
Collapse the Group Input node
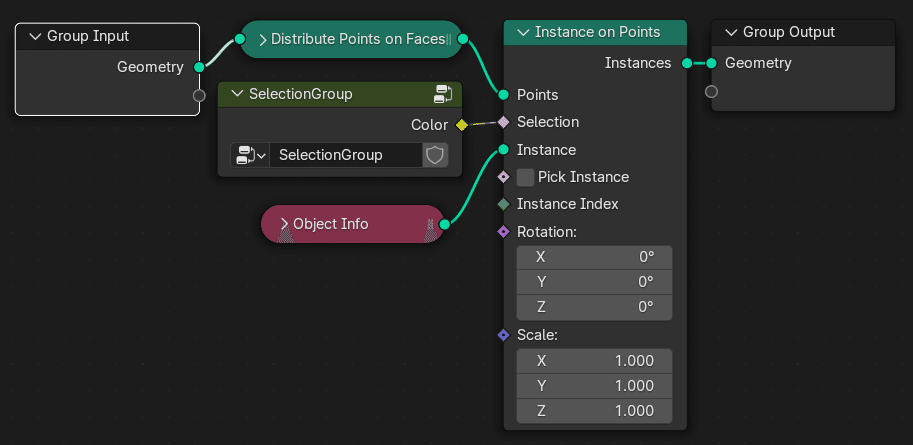tap(34, 36)
